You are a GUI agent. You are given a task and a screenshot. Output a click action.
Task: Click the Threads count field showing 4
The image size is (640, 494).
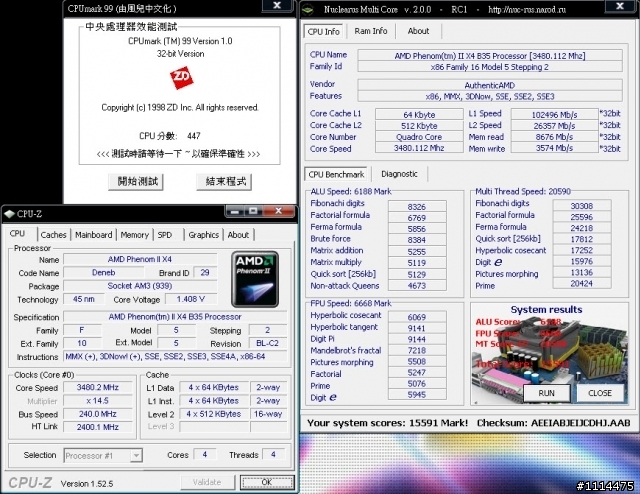(x=273, y=454)
